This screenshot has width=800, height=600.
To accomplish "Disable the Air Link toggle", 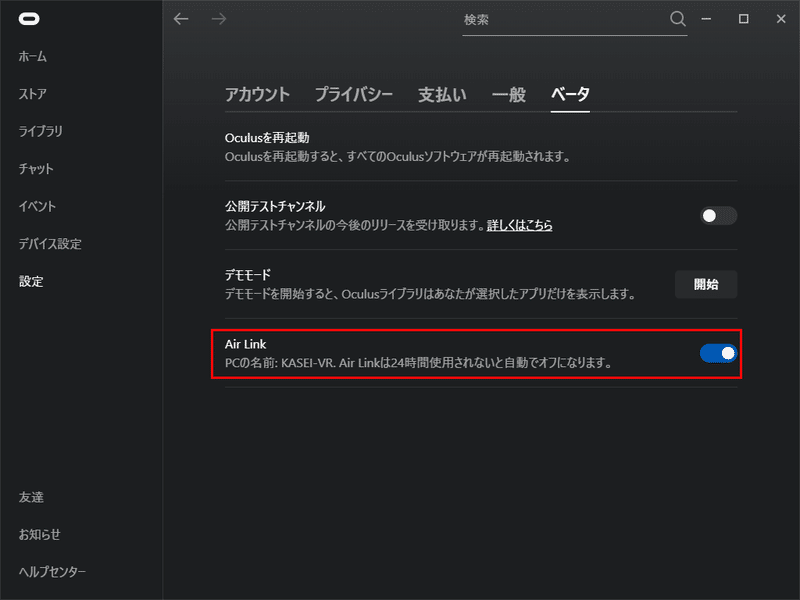I will tap(717, 352).
